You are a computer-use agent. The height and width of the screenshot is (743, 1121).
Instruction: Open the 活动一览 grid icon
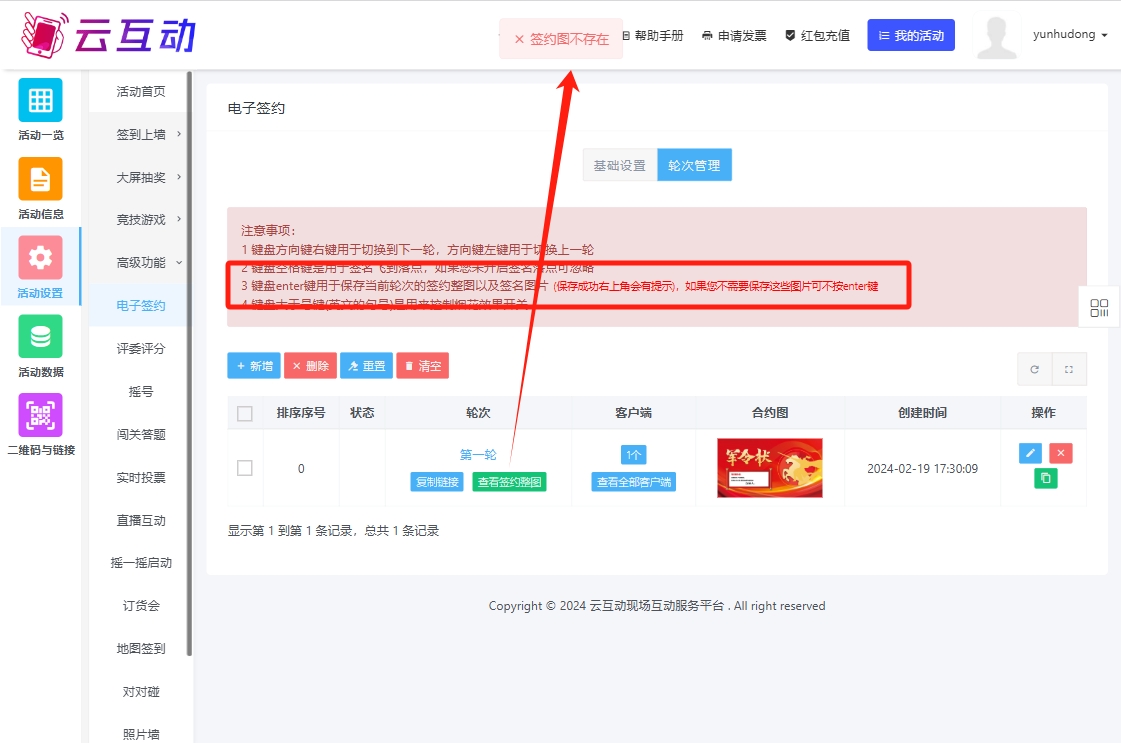coord(40,100)
